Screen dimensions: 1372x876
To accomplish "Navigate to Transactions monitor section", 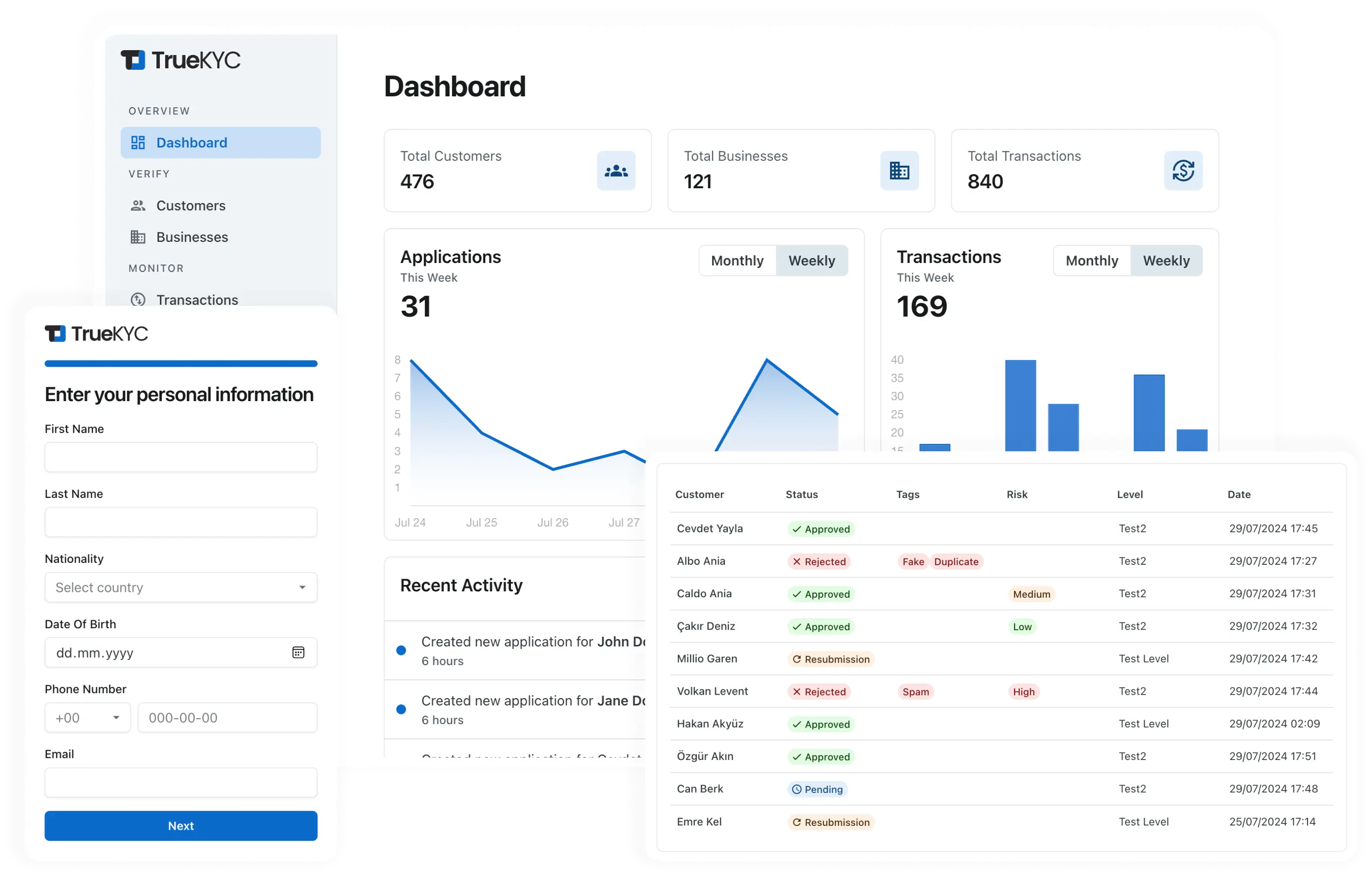I will point(196,300).
